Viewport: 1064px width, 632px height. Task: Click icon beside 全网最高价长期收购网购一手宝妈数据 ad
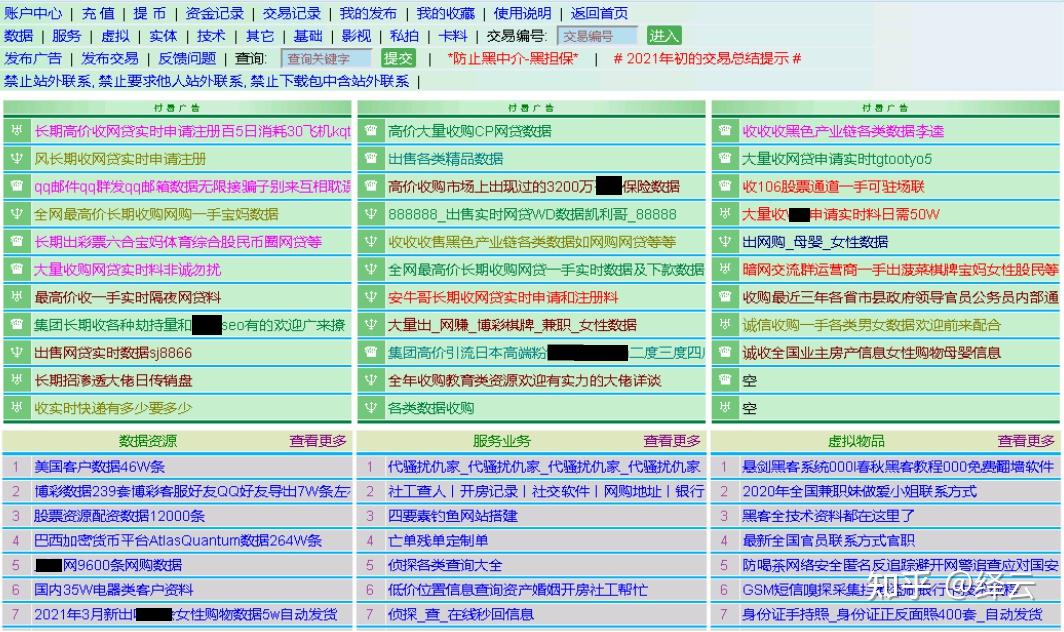tap(17, 214)
